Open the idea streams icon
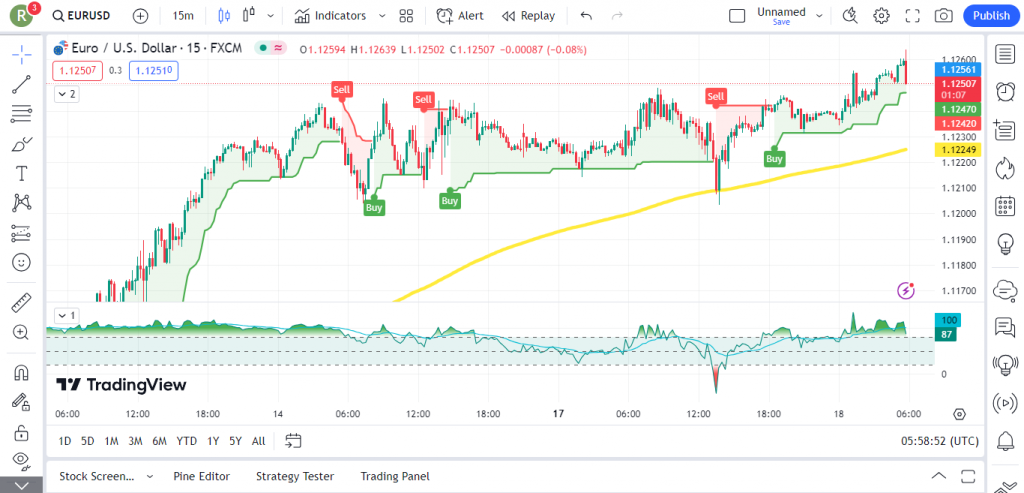The width and height of the screenshot is (1024, 493). pos(1004,364)
